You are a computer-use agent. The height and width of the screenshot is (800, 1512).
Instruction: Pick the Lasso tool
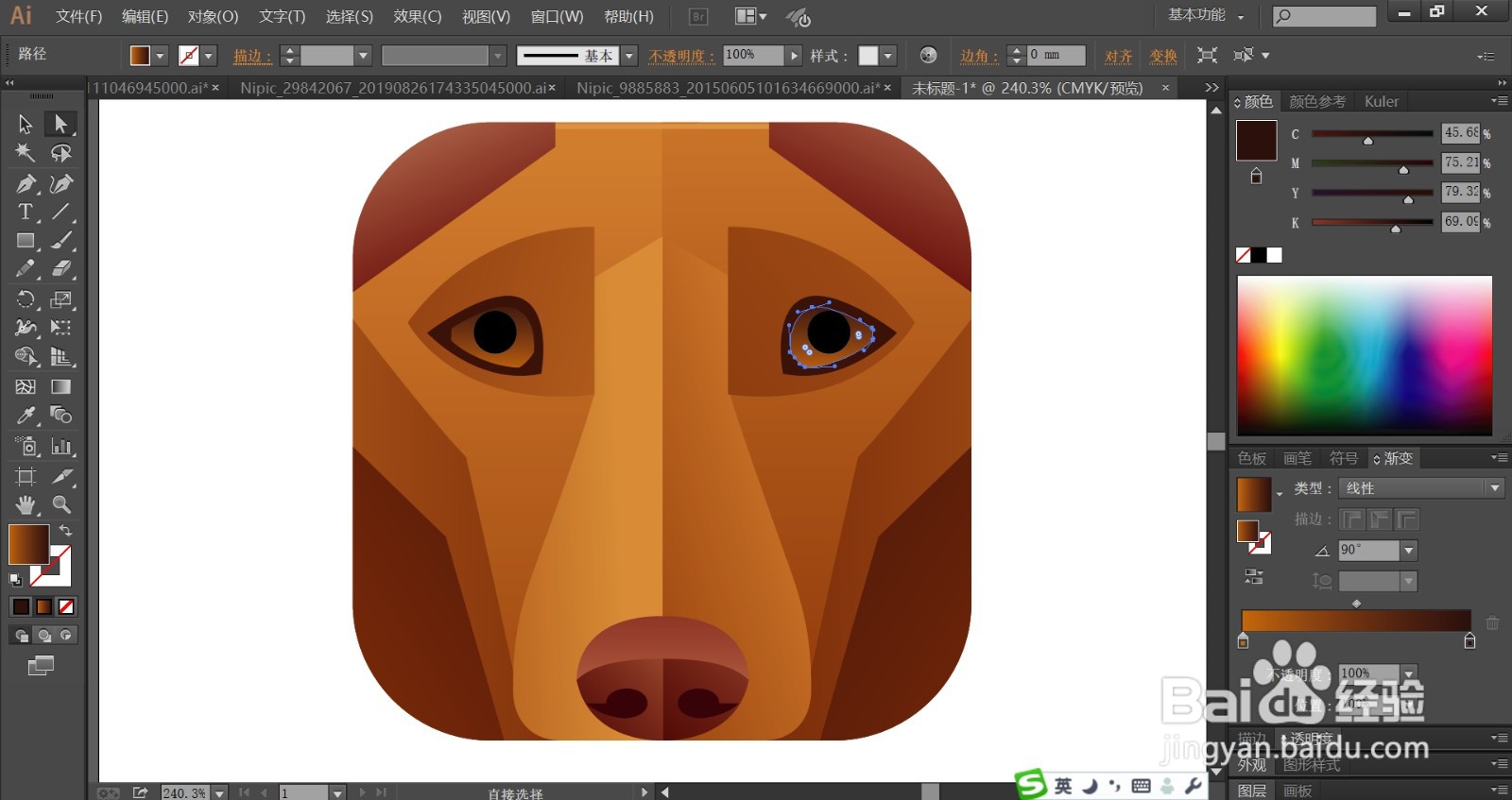pos(60,153)
